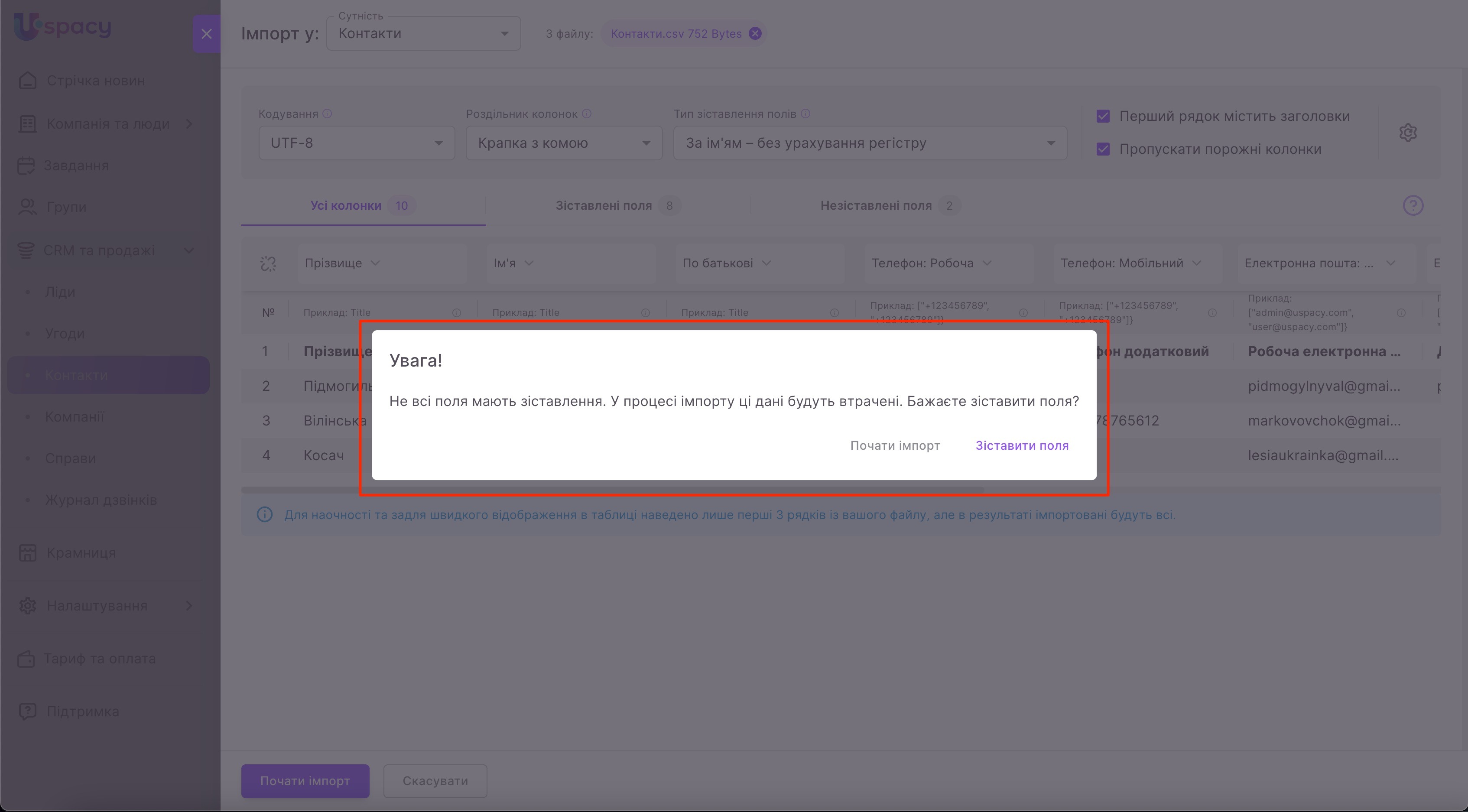Open the help question mark icon near tabs
The width and height of the screenshot is (1468, 812).
coord(1413,205)
